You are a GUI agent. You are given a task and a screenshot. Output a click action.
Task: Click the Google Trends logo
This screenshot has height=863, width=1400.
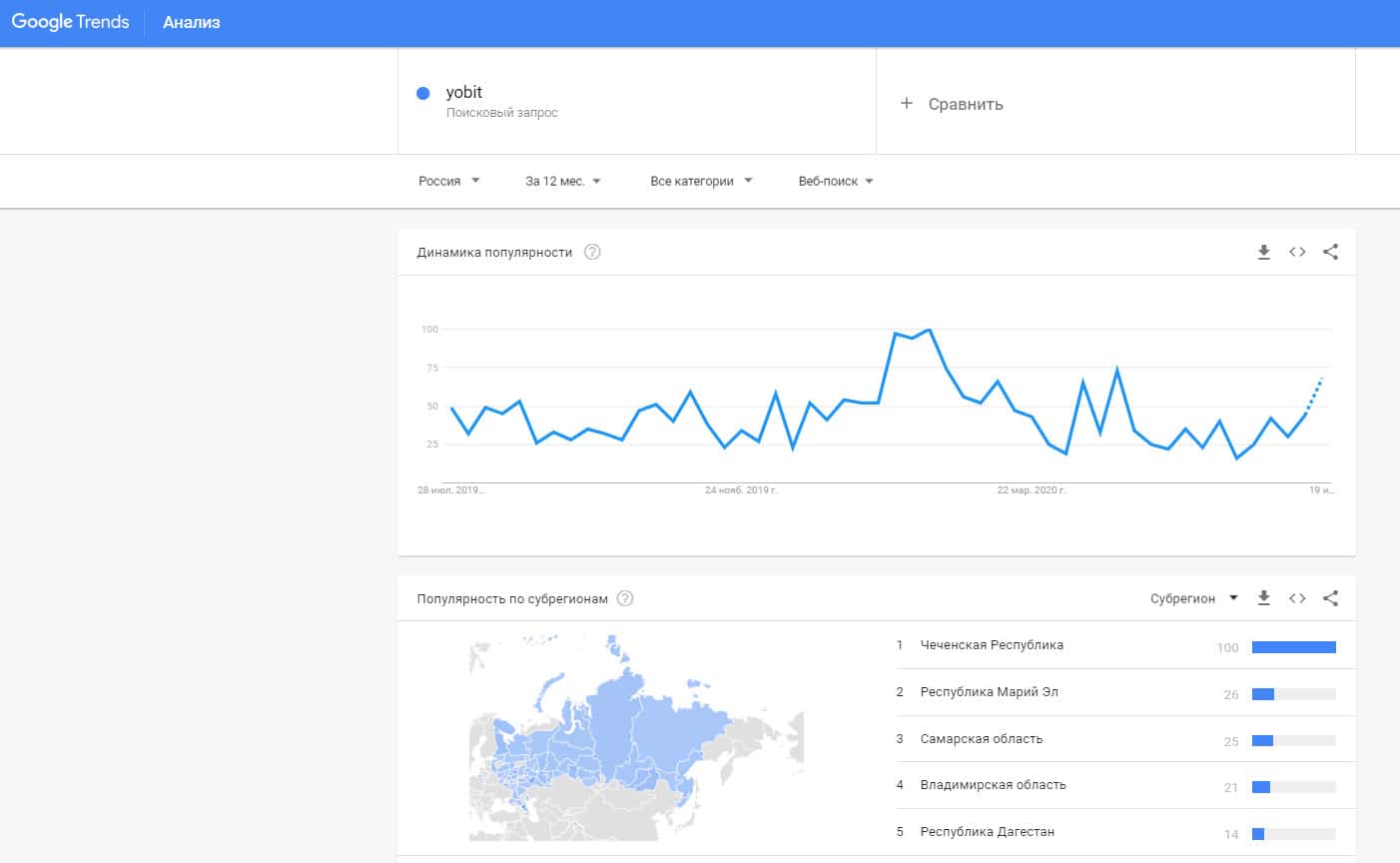(70, 22)
